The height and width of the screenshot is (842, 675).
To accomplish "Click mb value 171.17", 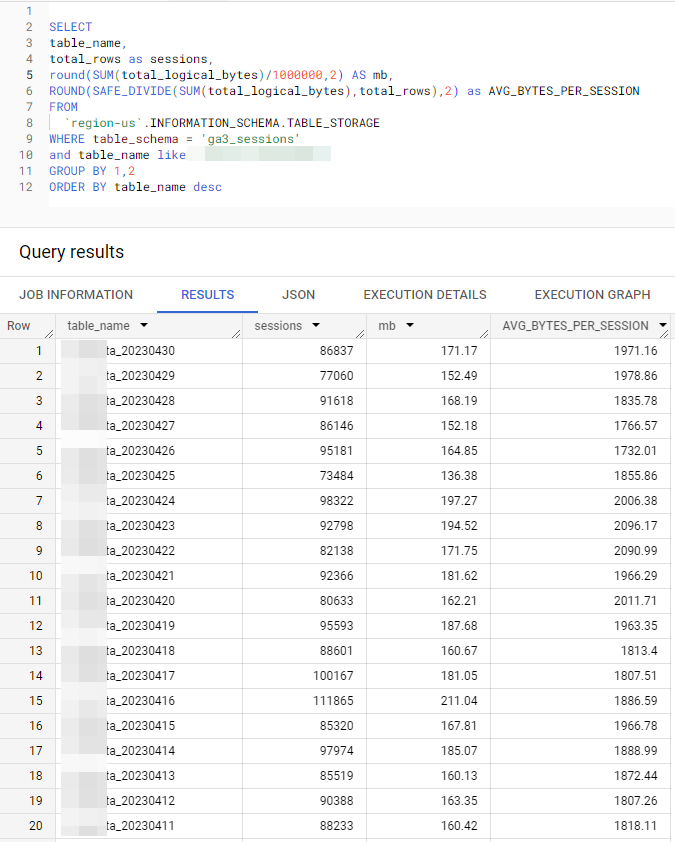I will pos(459,351).
